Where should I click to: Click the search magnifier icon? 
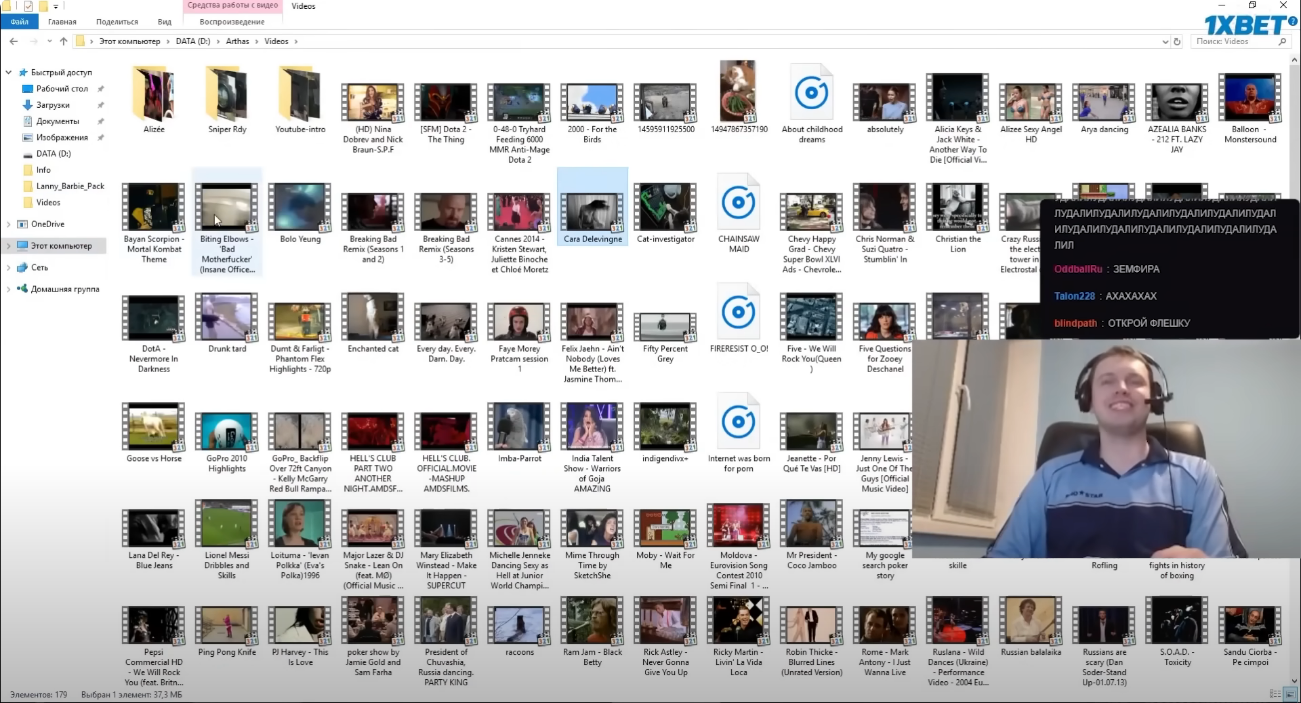(x=1283, y=41)
